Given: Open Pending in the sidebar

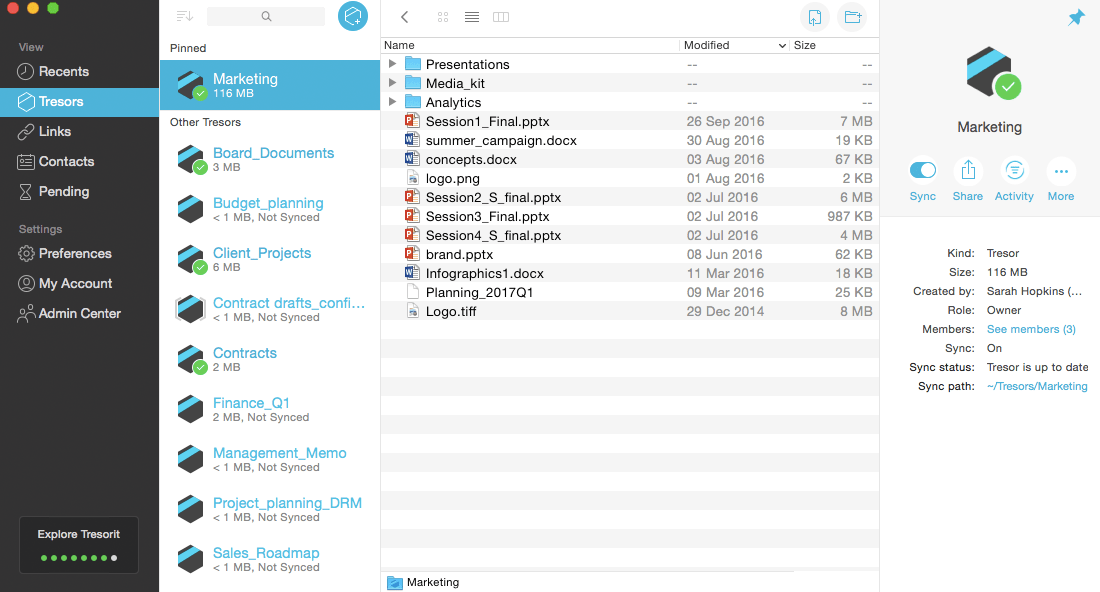Looking at the screenshot, I should tap(79, 191).
